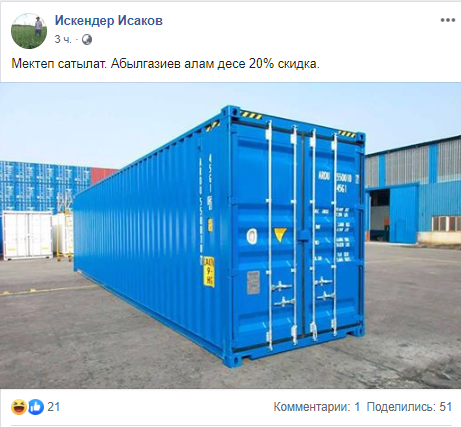
Task: Open the blue shipping container photo
Action: [x=230, y=235]
